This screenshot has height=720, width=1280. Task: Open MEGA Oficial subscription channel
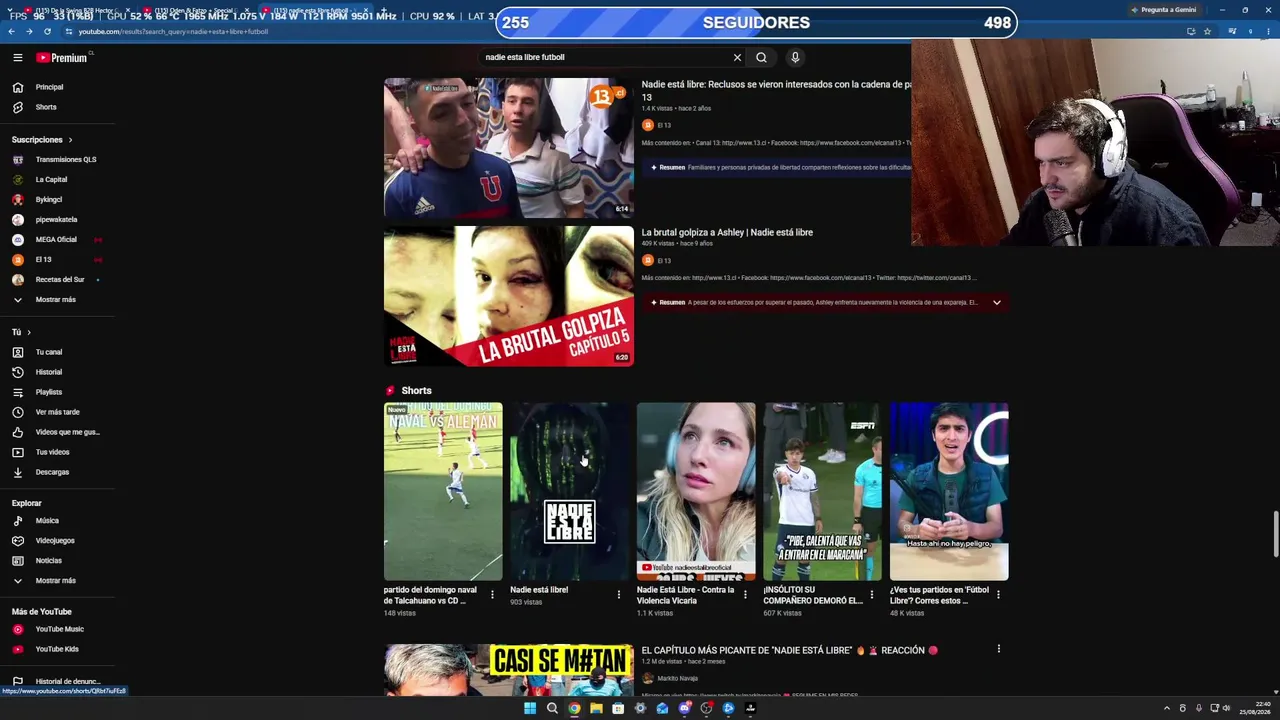coord(58,240)
